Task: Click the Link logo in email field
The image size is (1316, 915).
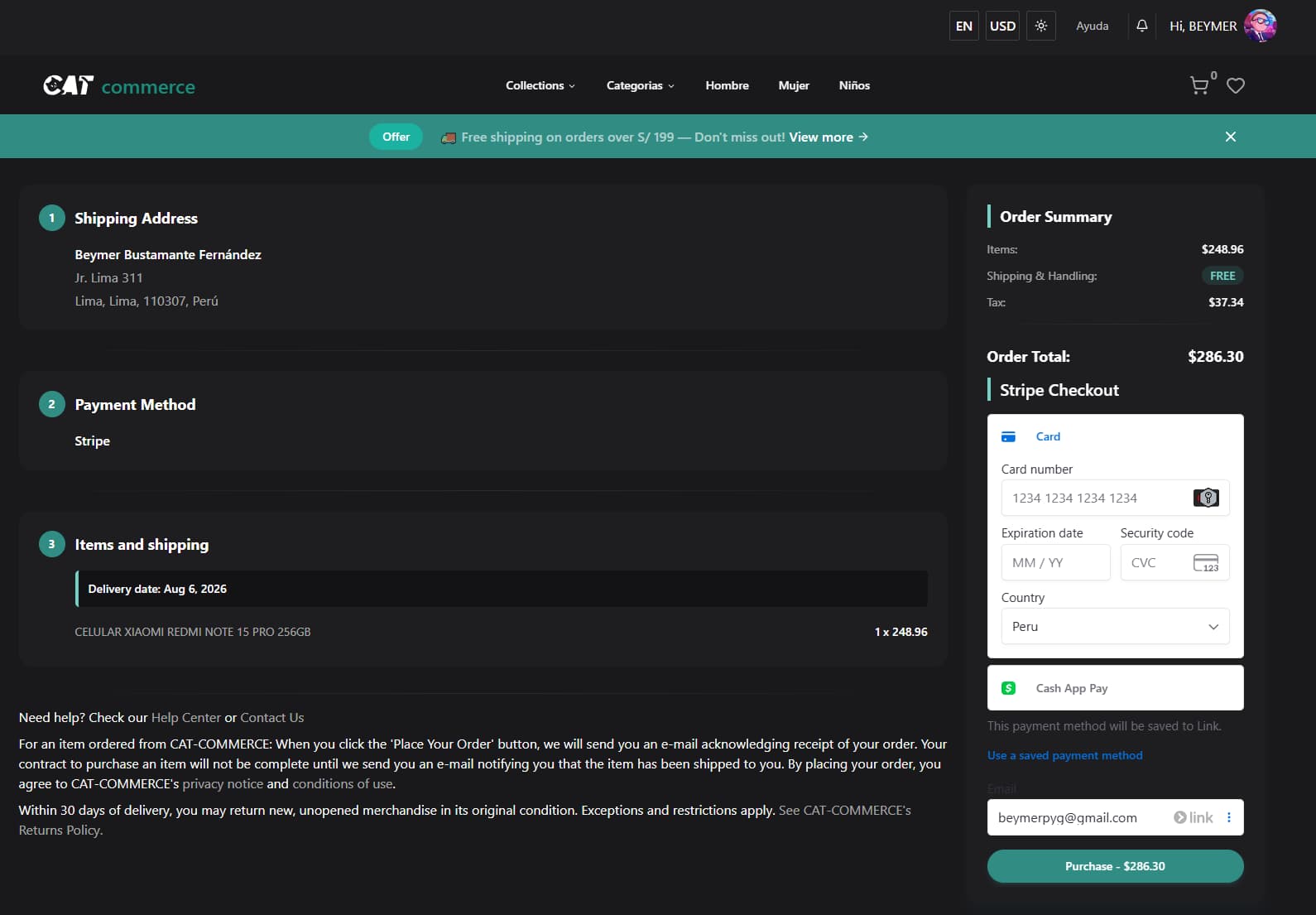Action: [x=1194, y=817]
